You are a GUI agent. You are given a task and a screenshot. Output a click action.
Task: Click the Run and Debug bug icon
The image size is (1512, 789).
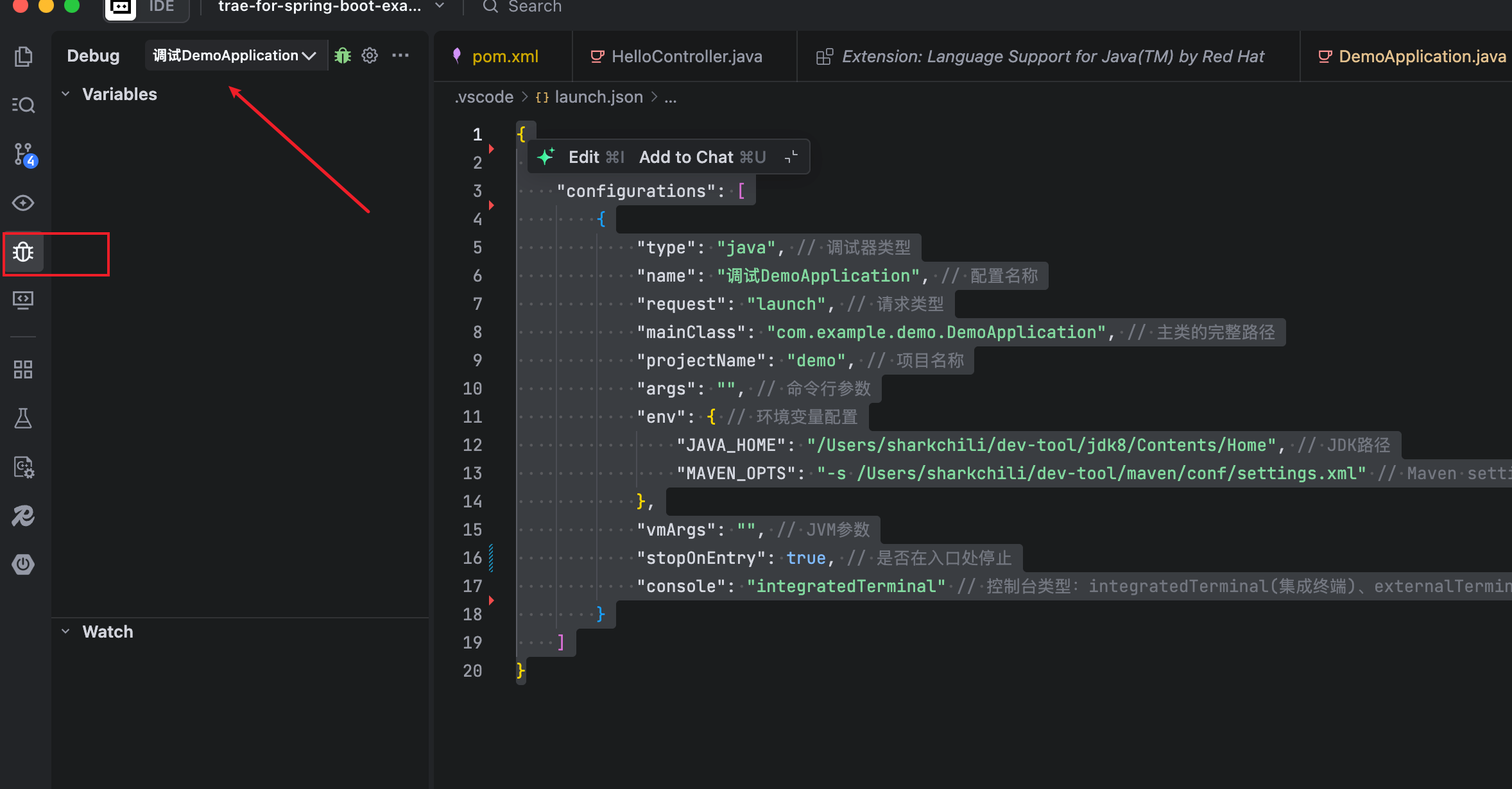[23, 252]
